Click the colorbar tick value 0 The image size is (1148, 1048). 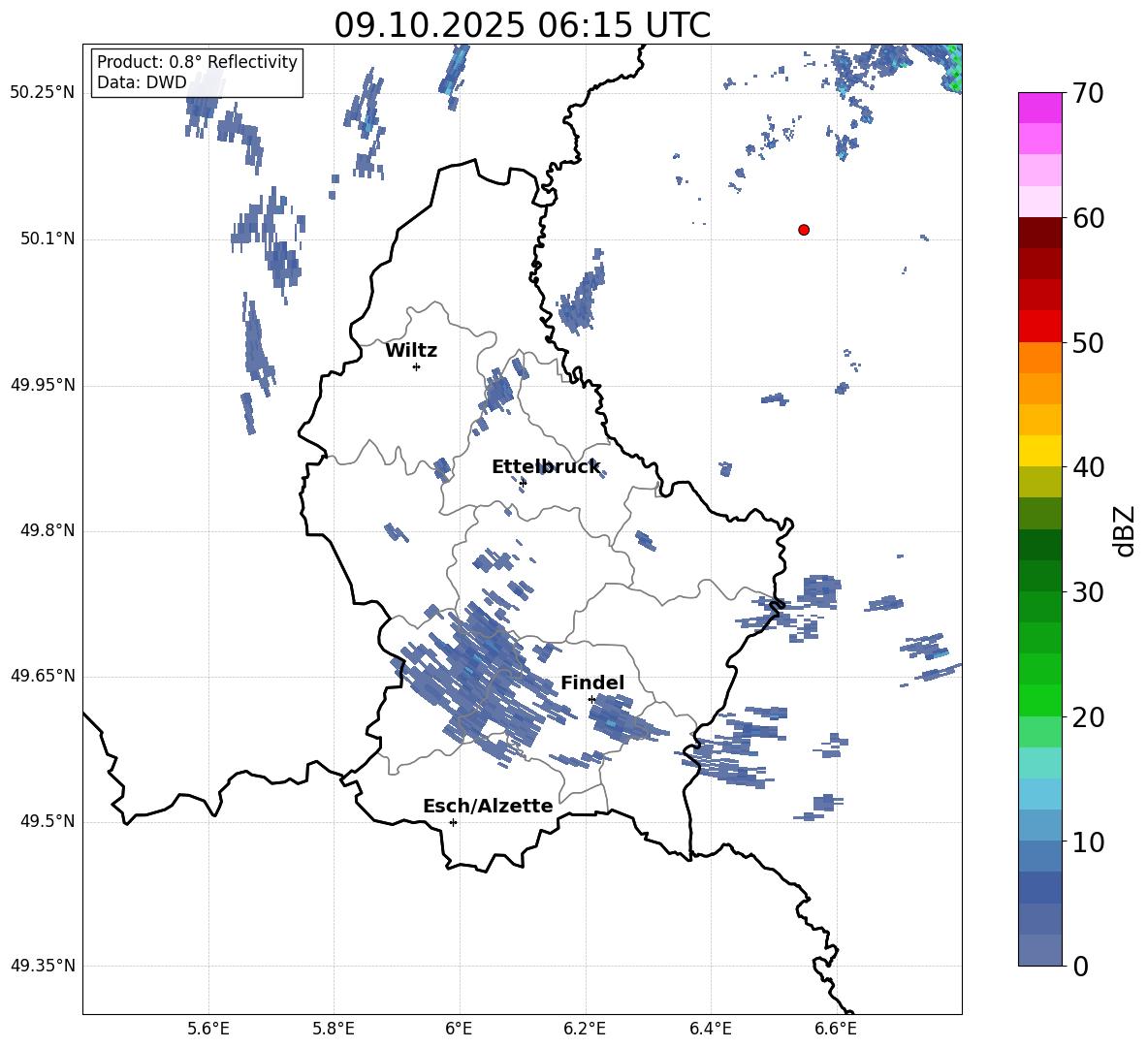pyautogui.click(x=1081, y=967)
